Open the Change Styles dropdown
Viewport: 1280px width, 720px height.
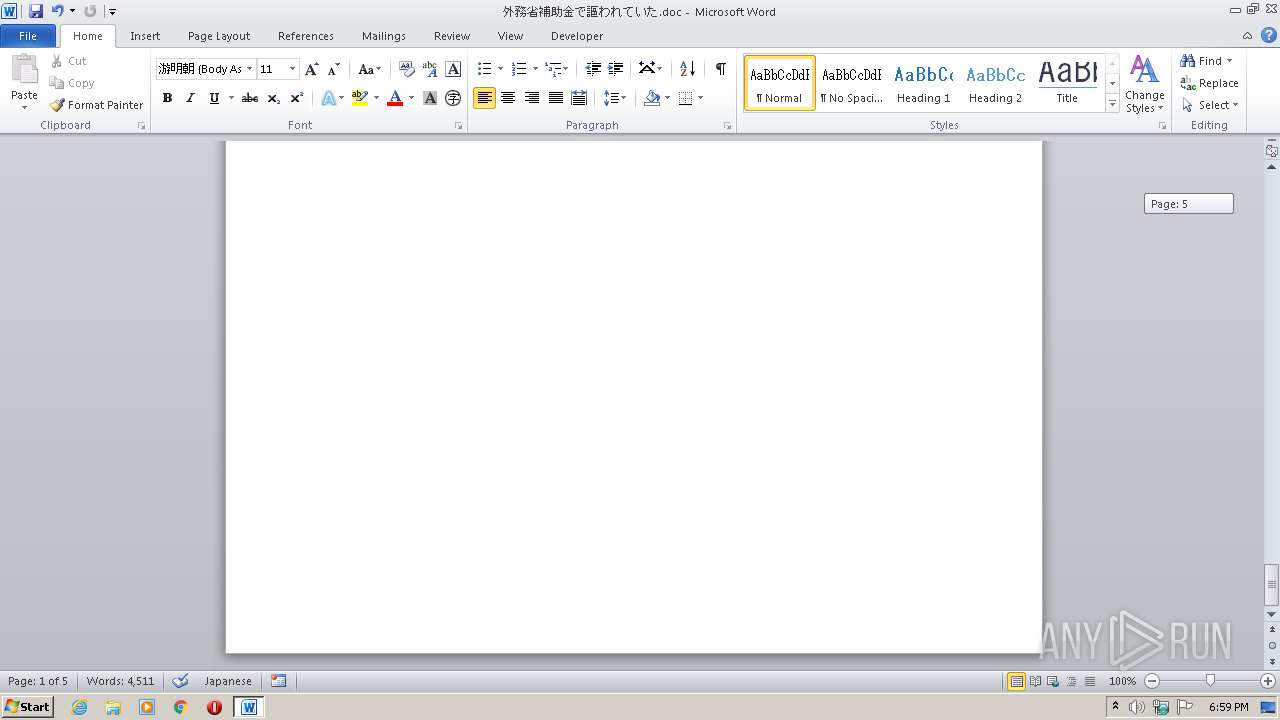[1145, 85]
